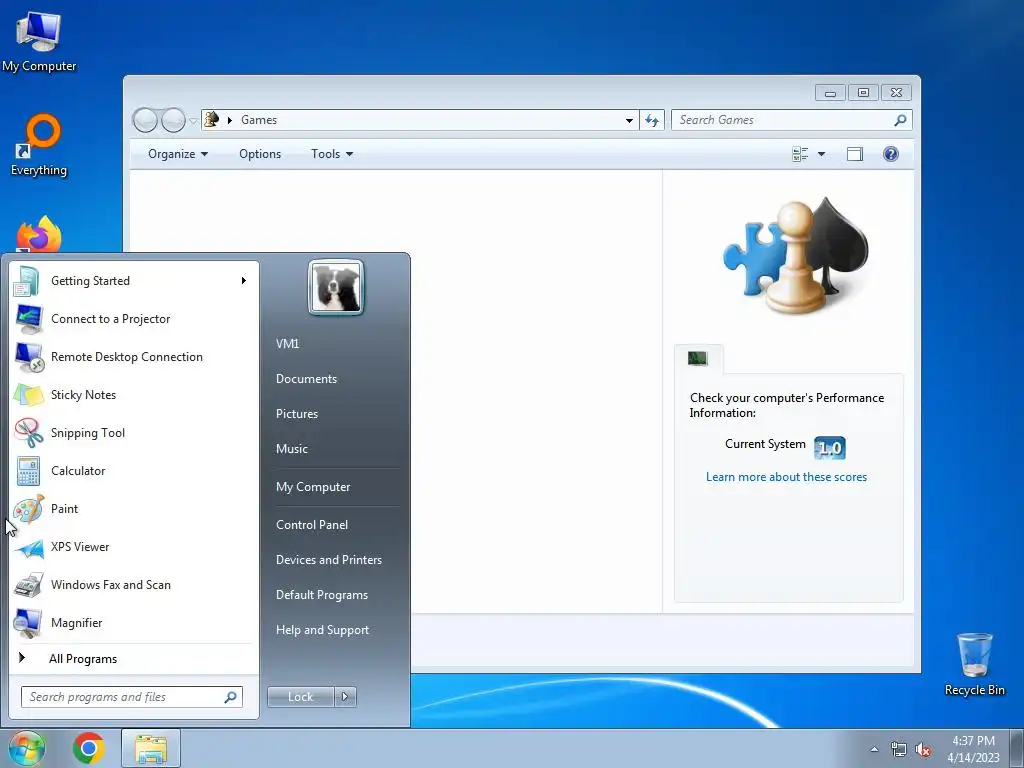Click the network tray icon
The width and height of the screenshot is (1024, 768).
click(899, 750)
